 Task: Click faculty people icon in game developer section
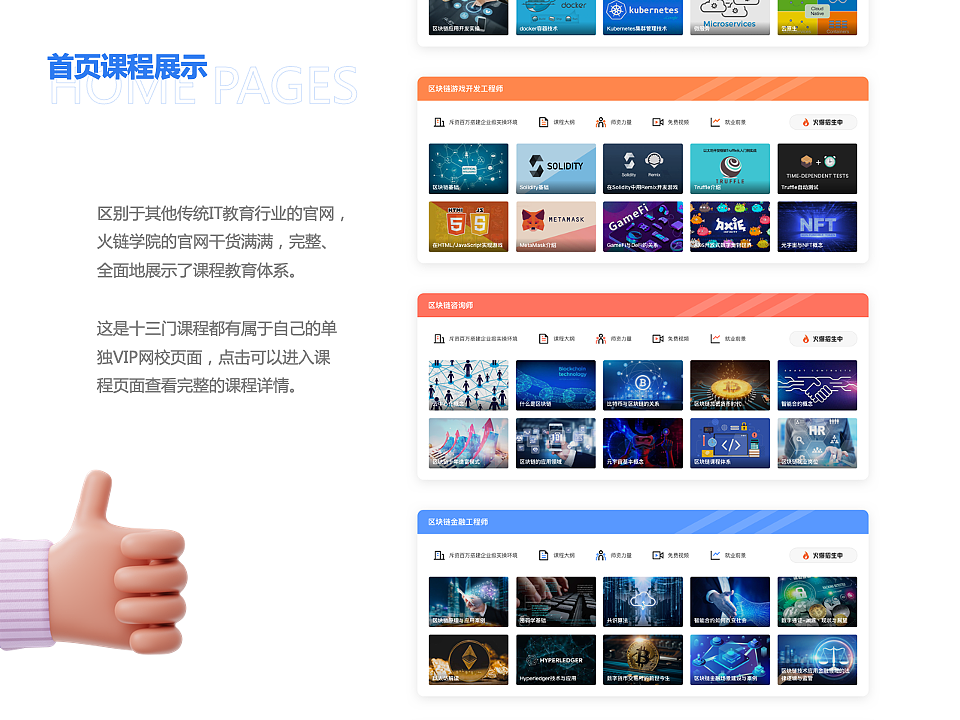tap(601, 122)
